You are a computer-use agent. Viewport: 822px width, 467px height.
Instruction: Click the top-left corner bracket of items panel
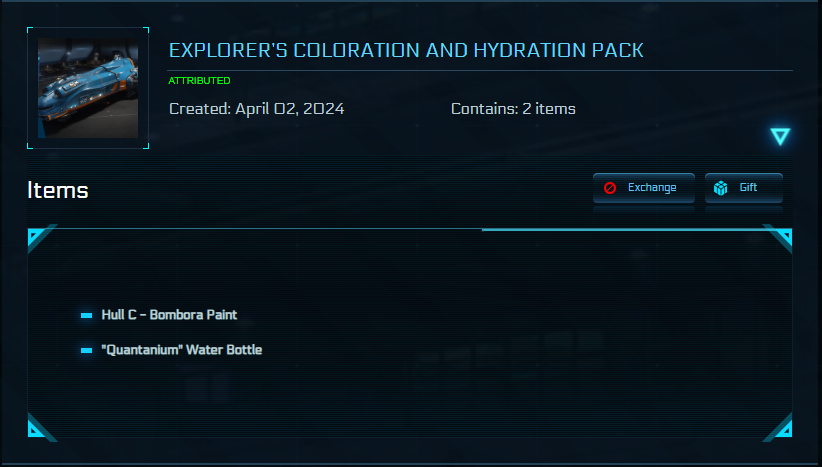(x=37, y=238)
